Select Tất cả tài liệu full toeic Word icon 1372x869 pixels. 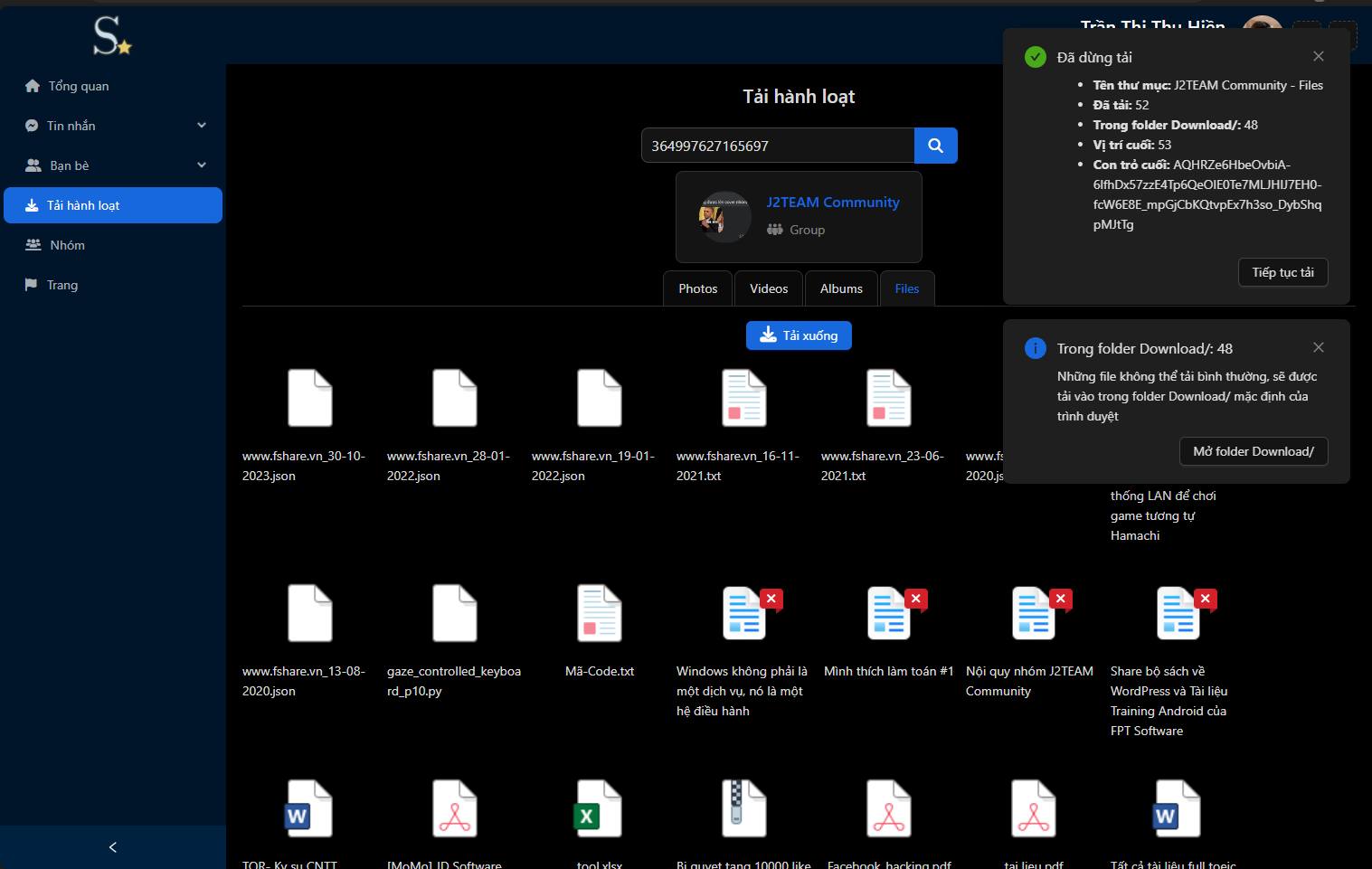click(x=1178, y=808)
